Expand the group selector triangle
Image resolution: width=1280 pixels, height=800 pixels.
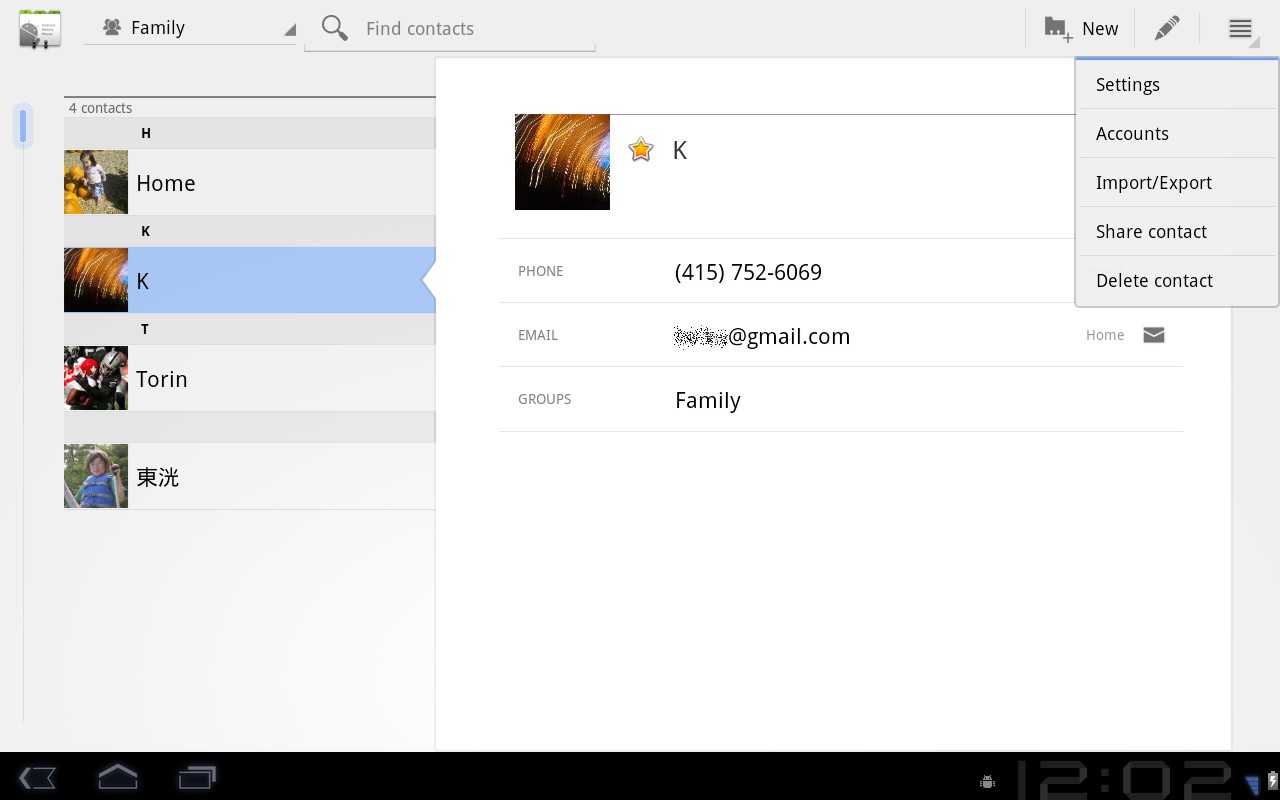click(289, 31)
